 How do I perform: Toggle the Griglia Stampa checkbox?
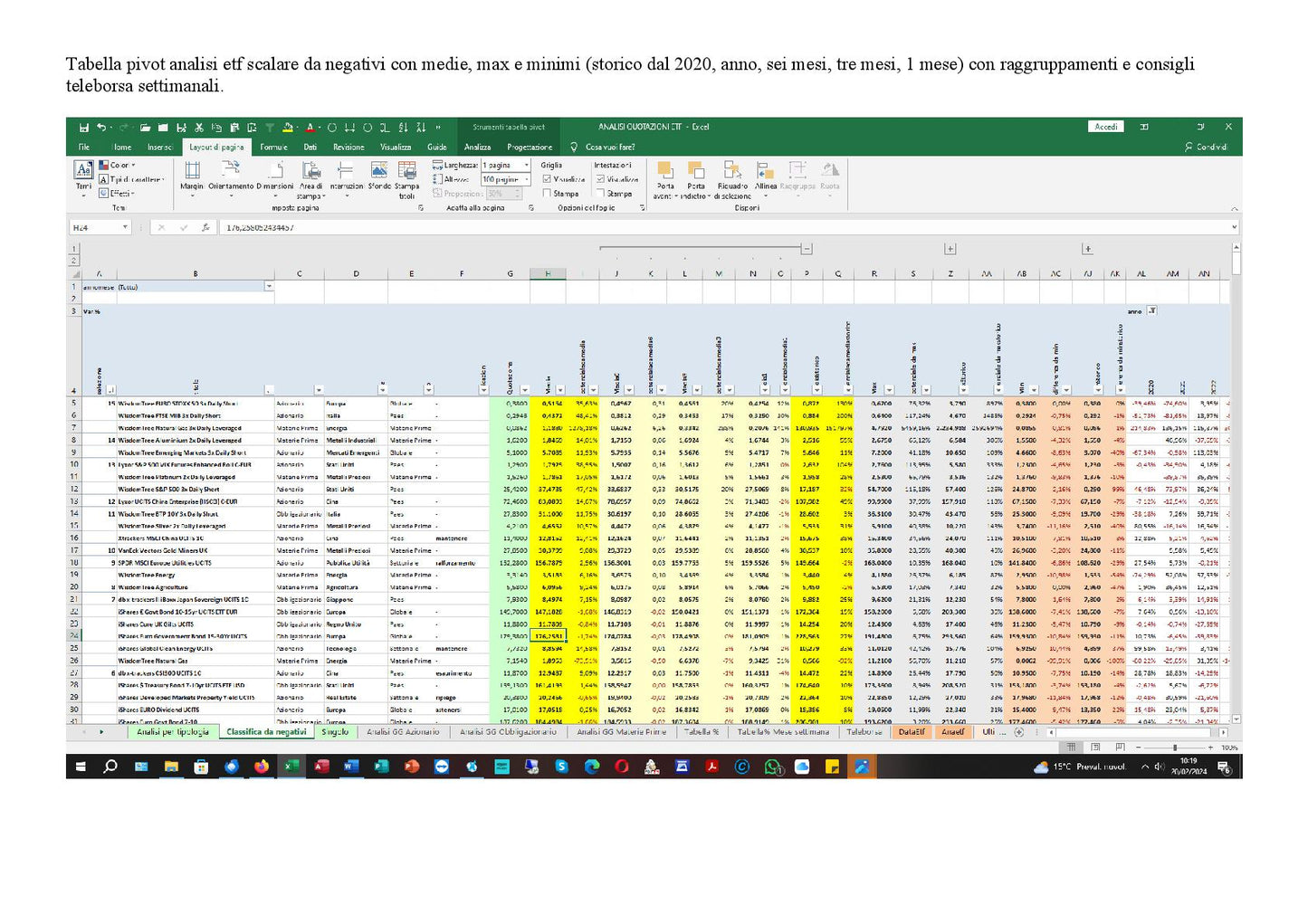(547, 194)
